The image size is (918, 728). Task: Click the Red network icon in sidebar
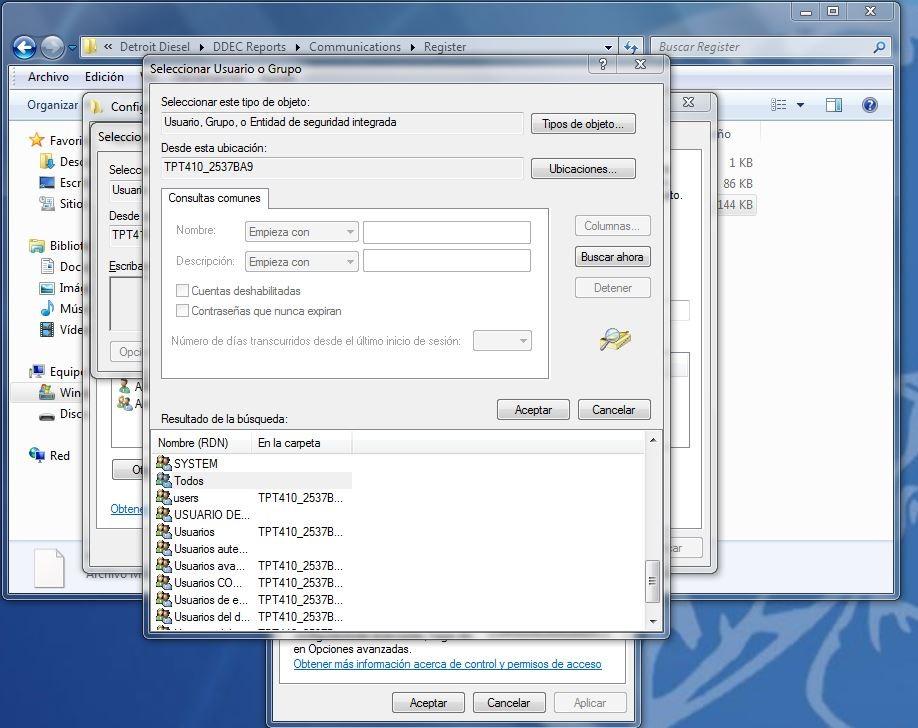point(36,455)
